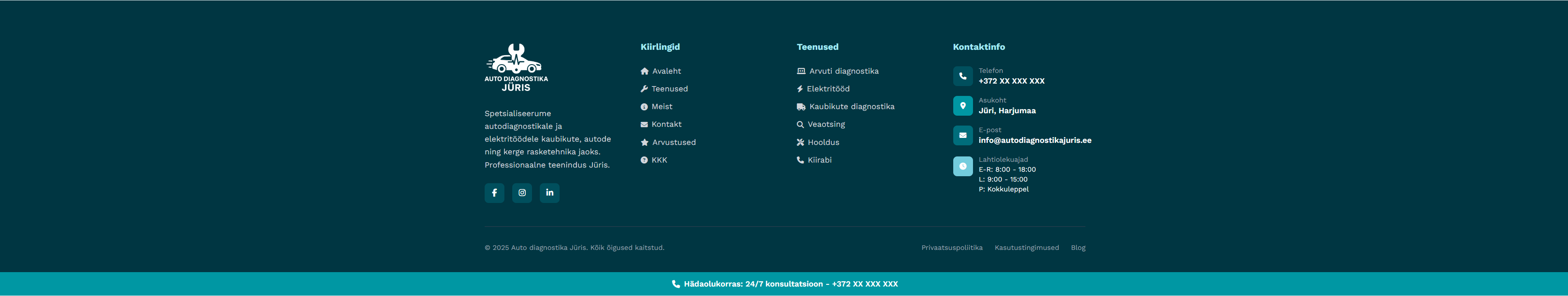Click the Spetsialiseerume company description paragraph

(x=548, y=140)
